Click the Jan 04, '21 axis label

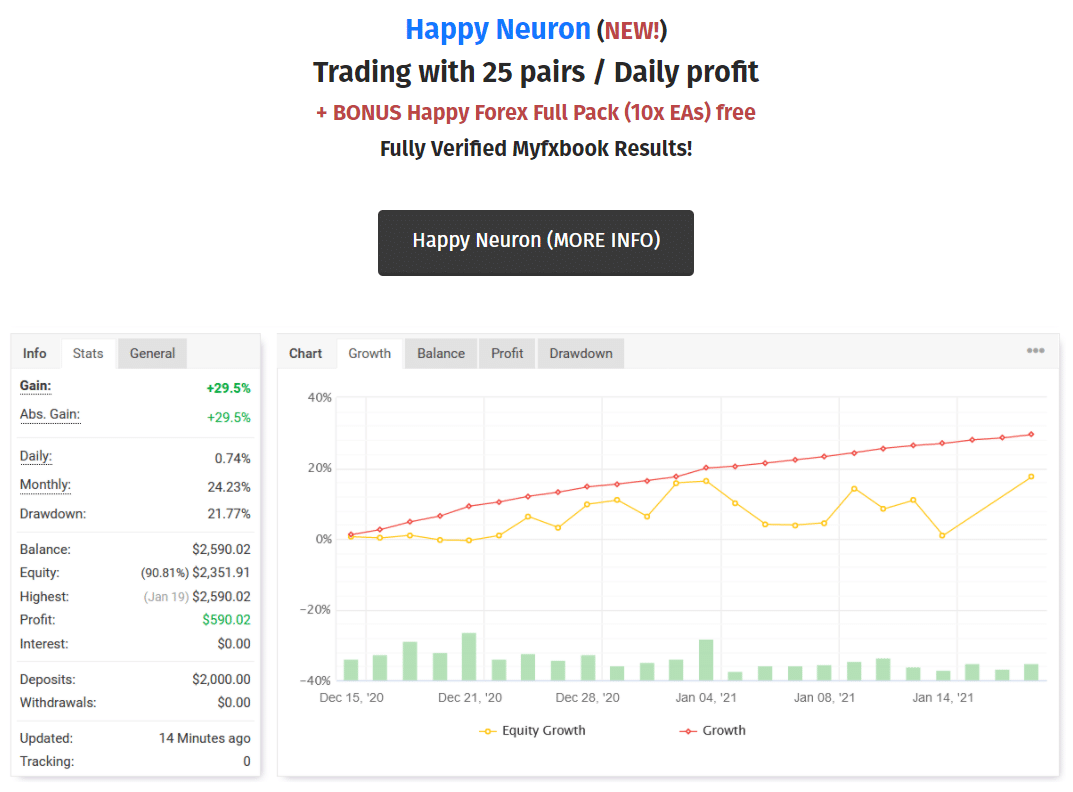(706, 698)
